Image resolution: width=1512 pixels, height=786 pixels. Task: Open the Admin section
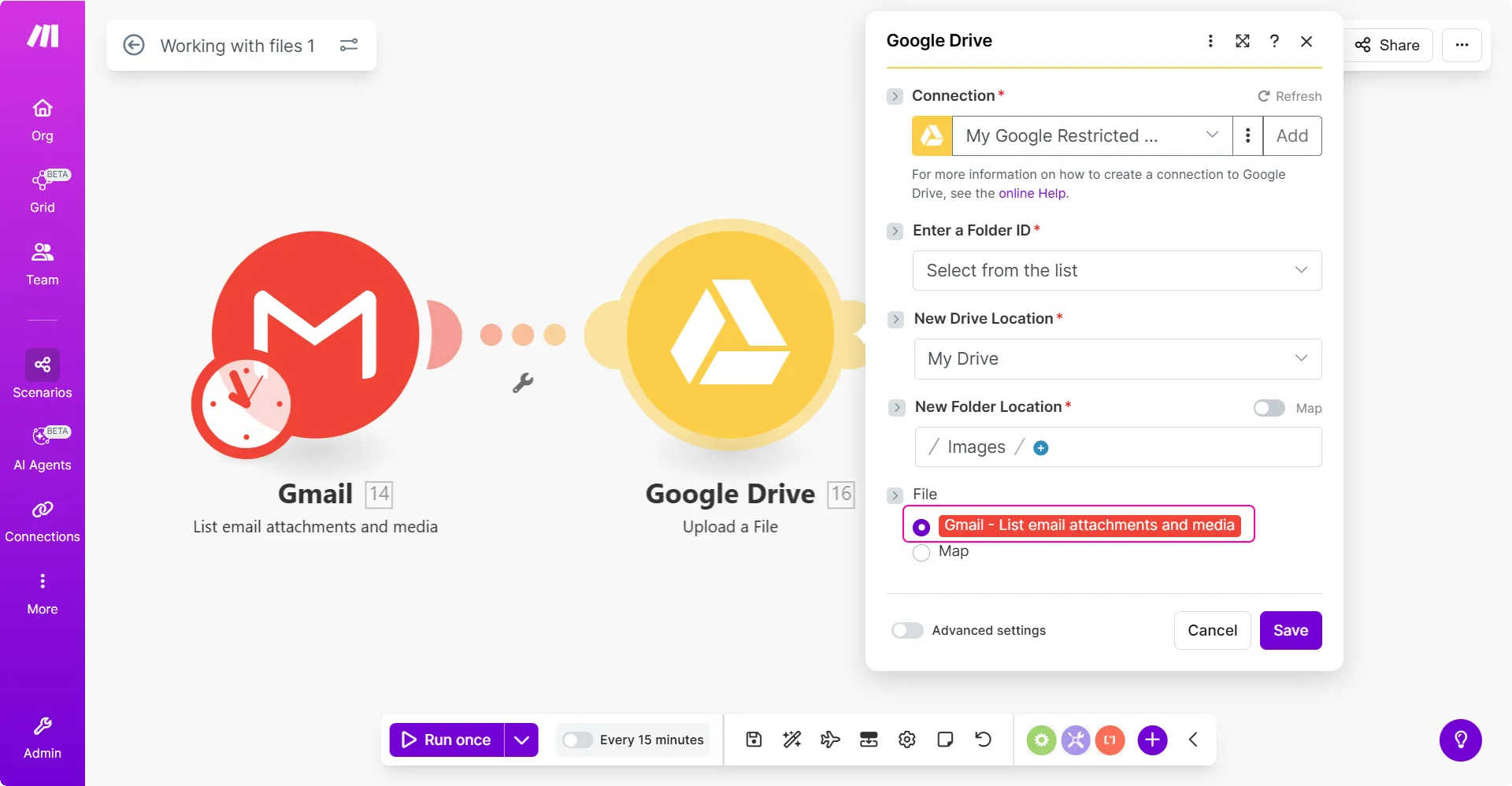point(43,738)
